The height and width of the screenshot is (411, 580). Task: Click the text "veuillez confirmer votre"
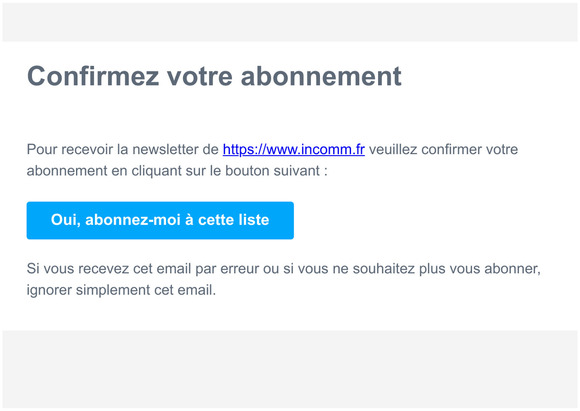(x=444, y=149)
